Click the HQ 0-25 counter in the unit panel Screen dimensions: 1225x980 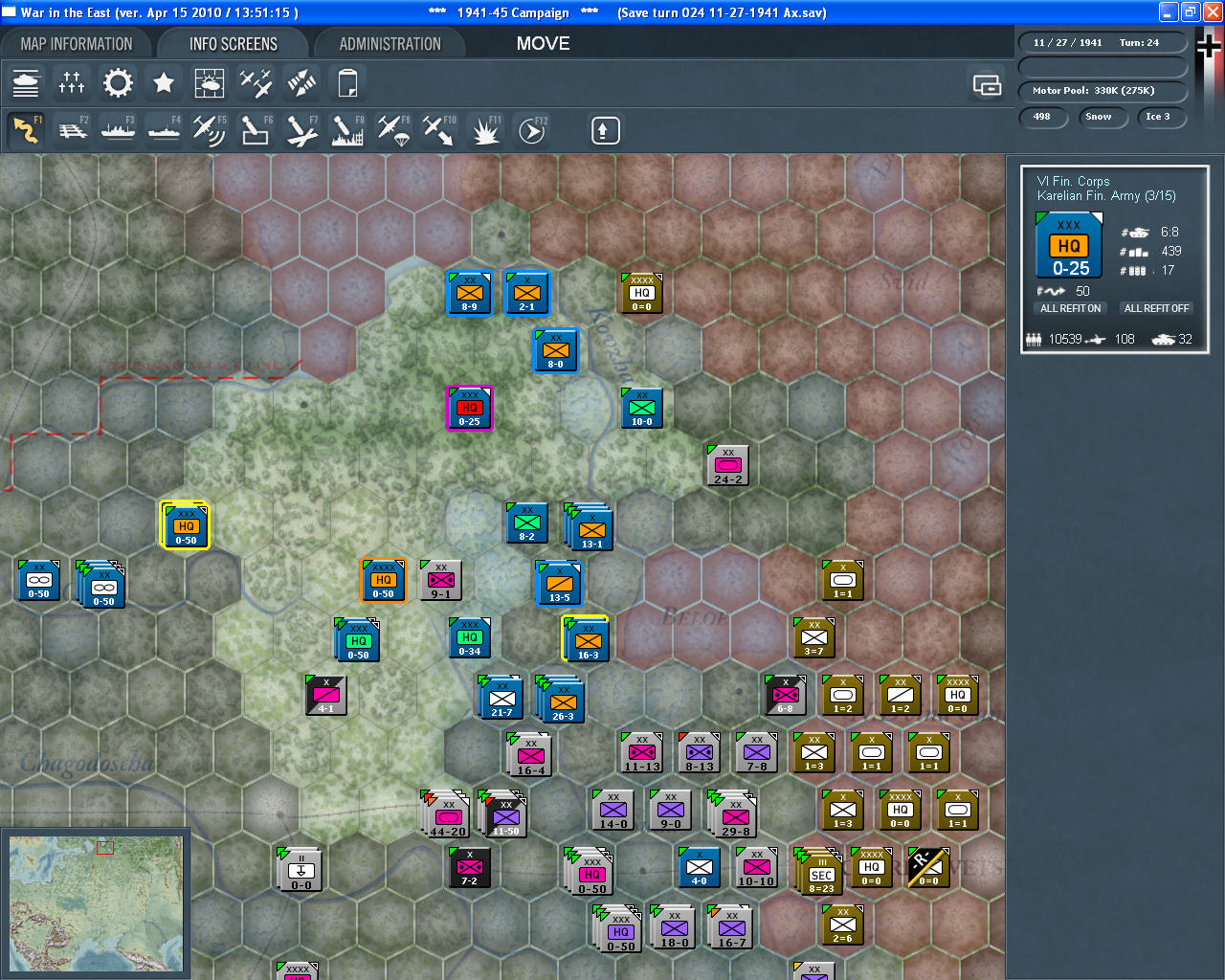click(x=1069, y=246)
